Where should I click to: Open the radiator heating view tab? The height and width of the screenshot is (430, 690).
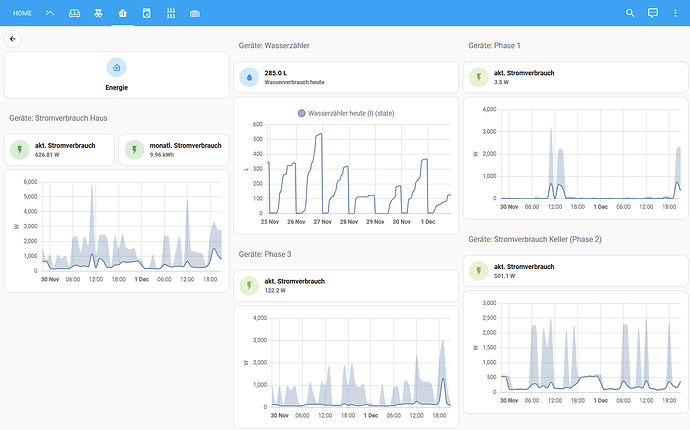pyautogui.click(x=170, y=13)
